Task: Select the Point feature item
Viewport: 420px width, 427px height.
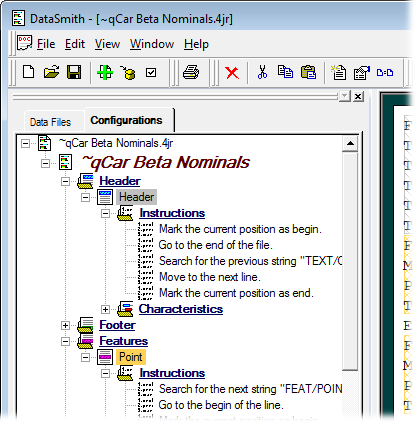Action: 131,357
